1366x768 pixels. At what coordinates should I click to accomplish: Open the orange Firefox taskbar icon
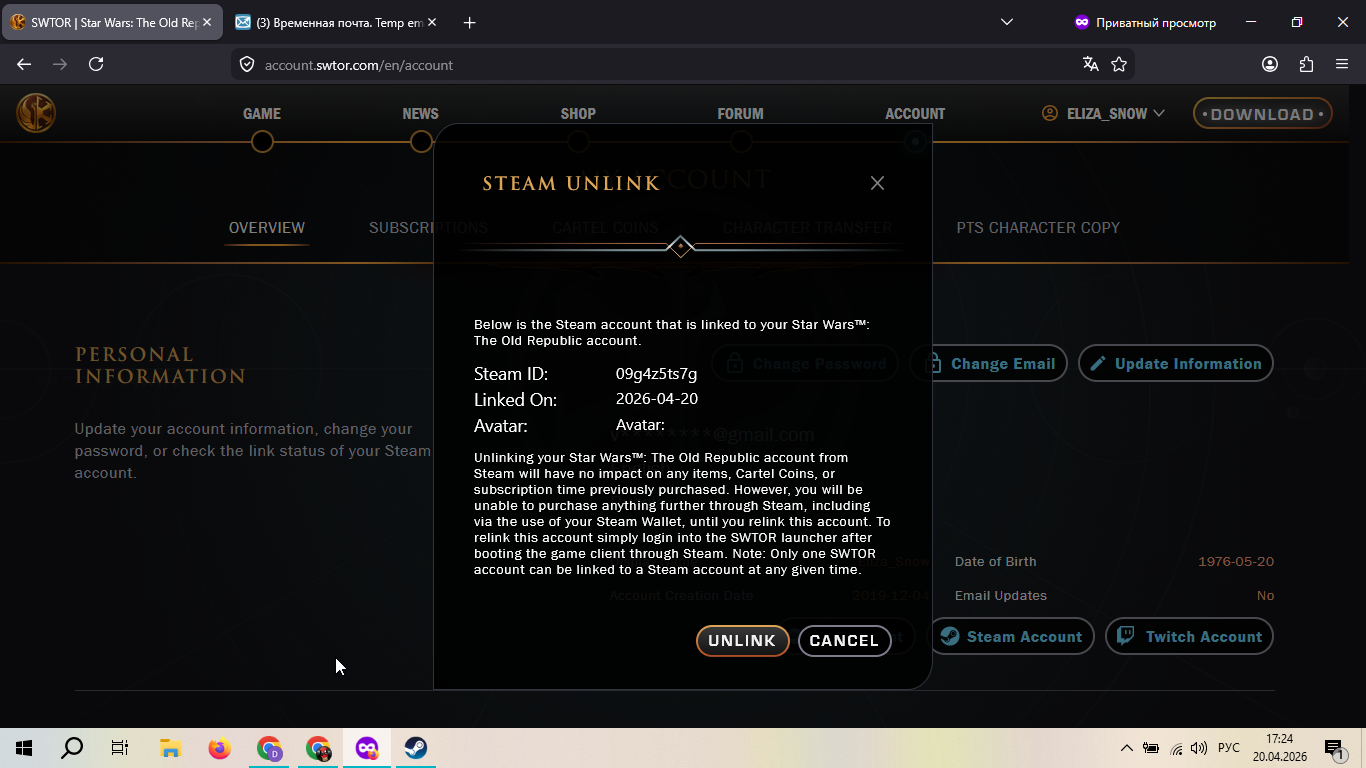pyautogui.click(x=219, y=748)
